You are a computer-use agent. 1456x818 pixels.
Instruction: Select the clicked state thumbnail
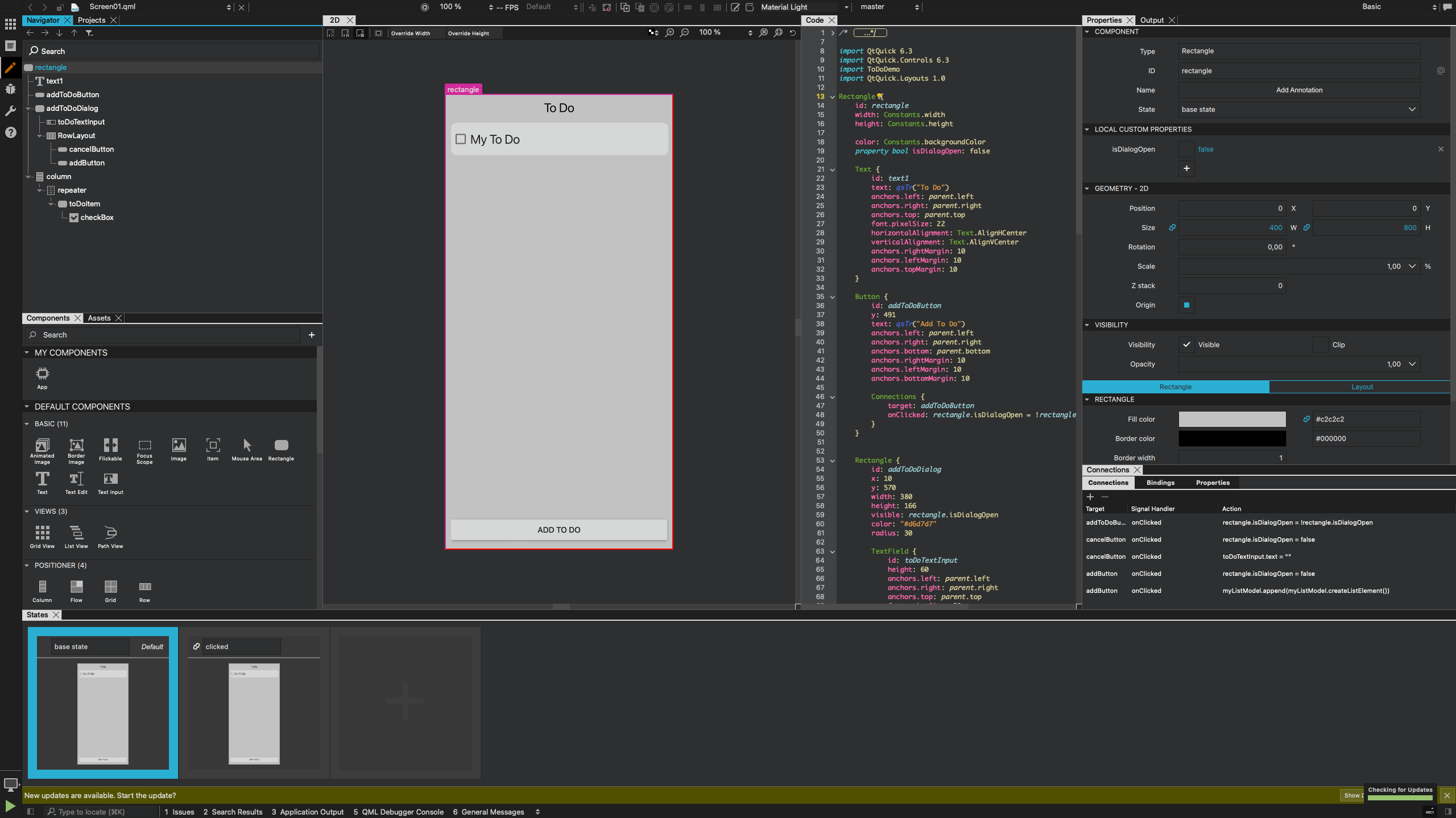pos(254,714)
